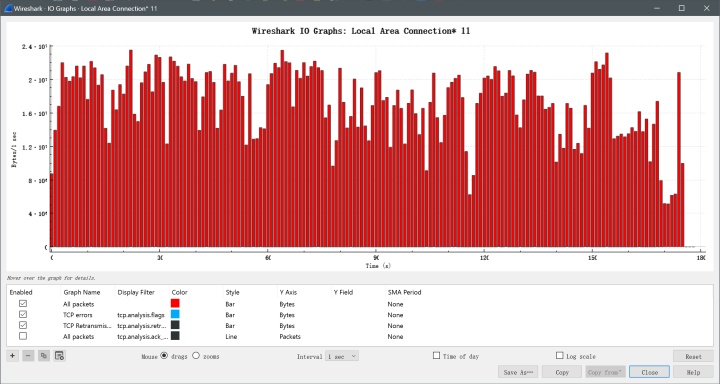Select mouse drags radio button
720x384 pixels.
click(164, 356)
